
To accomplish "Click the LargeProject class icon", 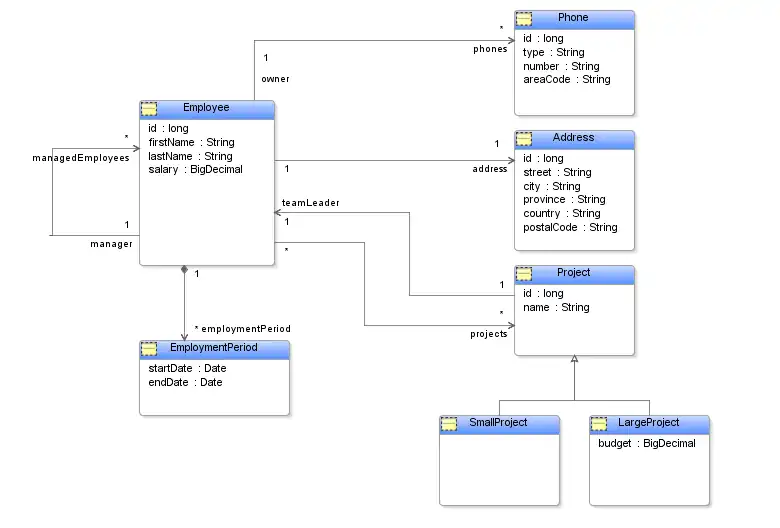I will (599, 424).
